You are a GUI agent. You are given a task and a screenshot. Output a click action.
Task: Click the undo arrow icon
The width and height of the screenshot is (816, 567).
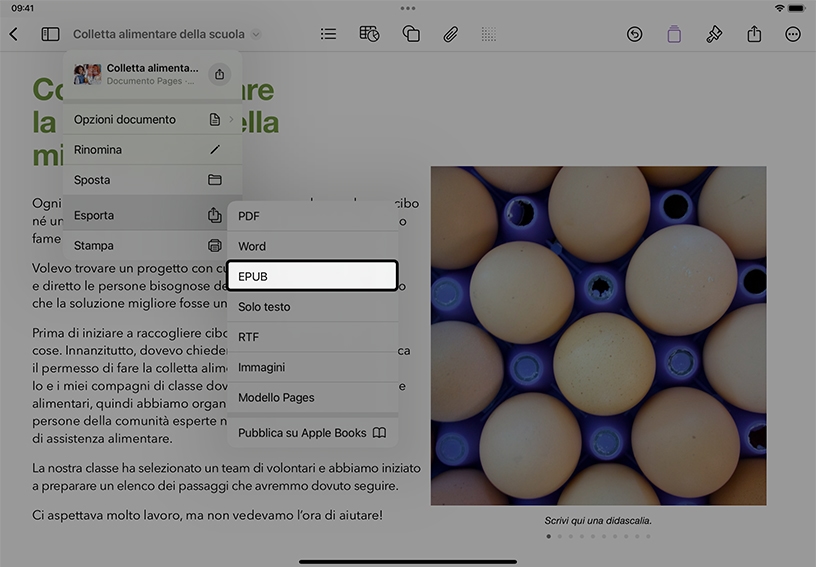(x=634, y=34)
